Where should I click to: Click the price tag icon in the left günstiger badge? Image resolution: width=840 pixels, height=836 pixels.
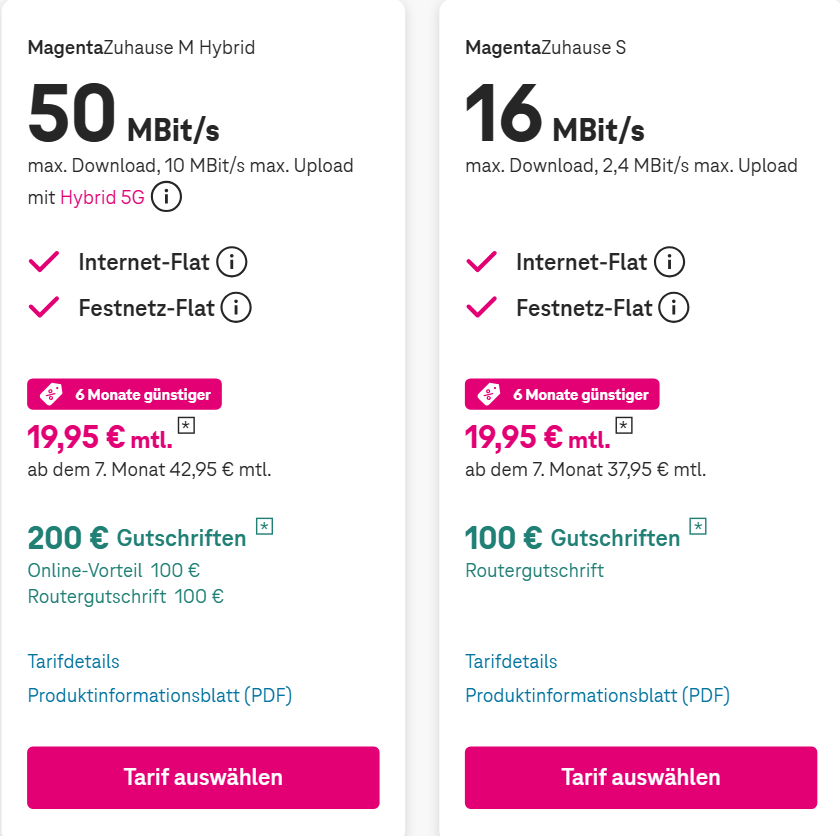point(49,393)
